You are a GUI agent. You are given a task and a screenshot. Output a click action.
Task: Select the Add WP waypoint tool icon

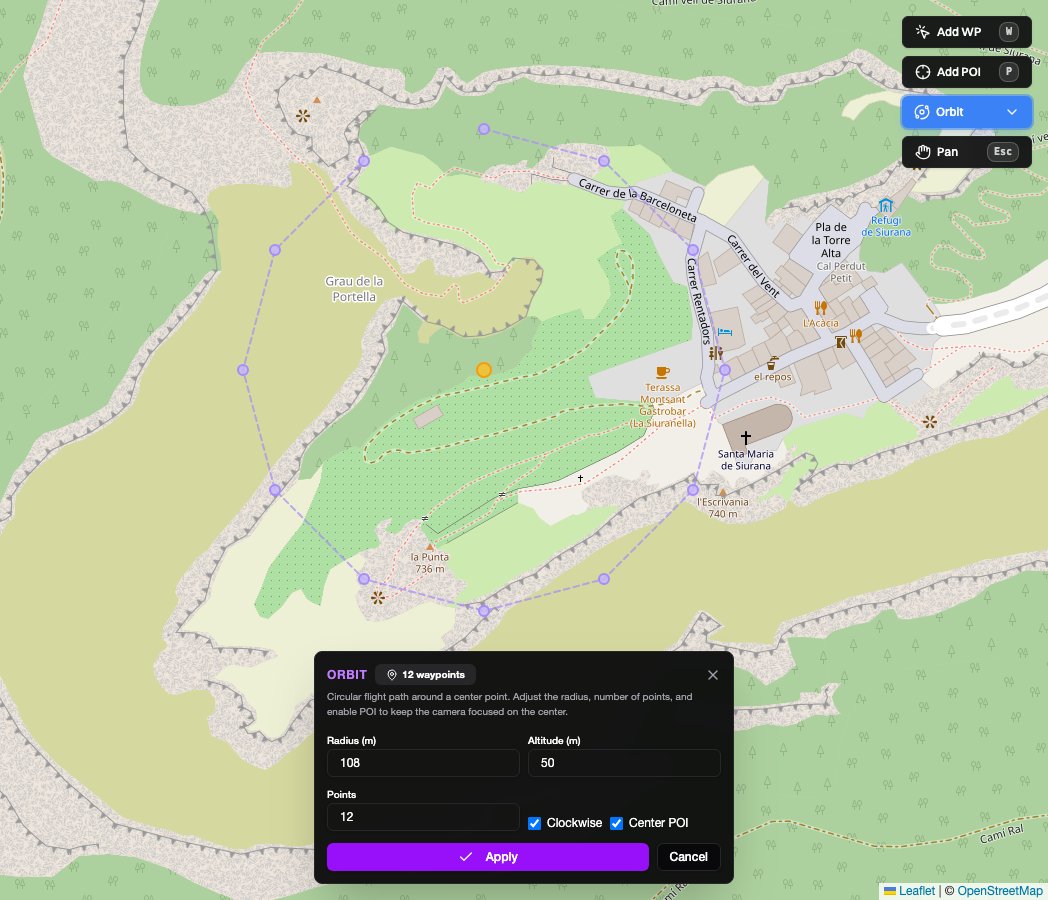click(923, 31)
